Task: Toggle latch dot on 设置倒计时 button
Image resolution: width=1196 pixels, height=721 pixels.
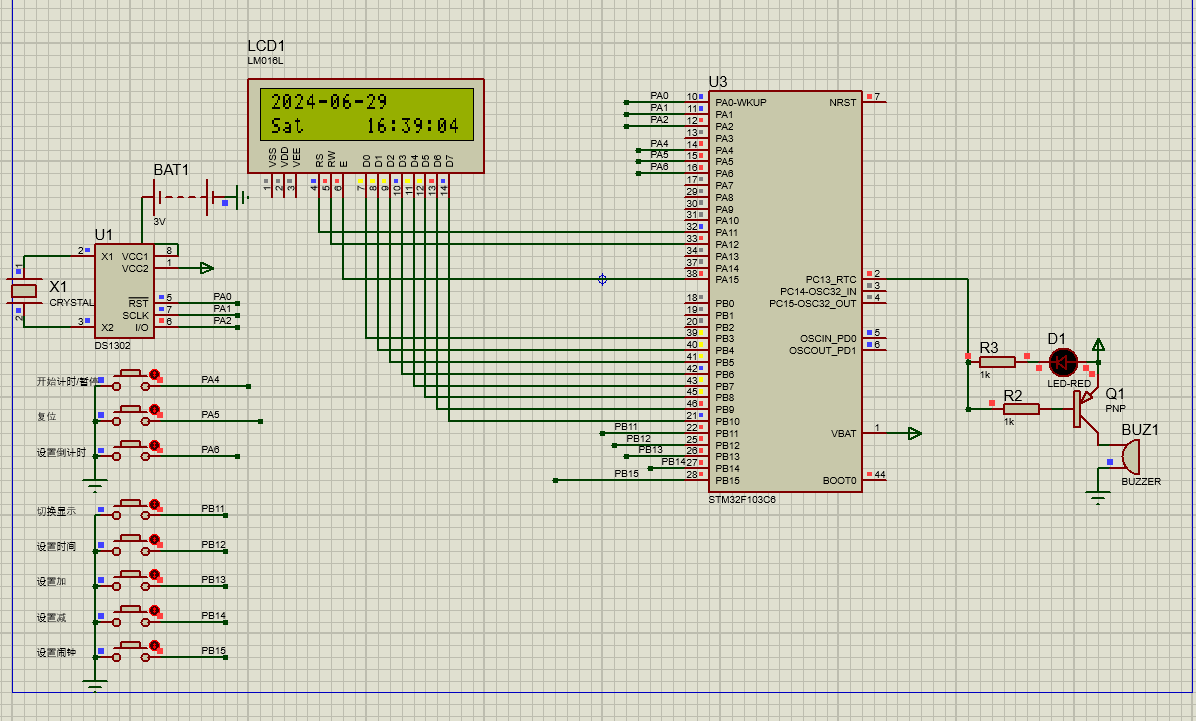Action: (154, 445)
